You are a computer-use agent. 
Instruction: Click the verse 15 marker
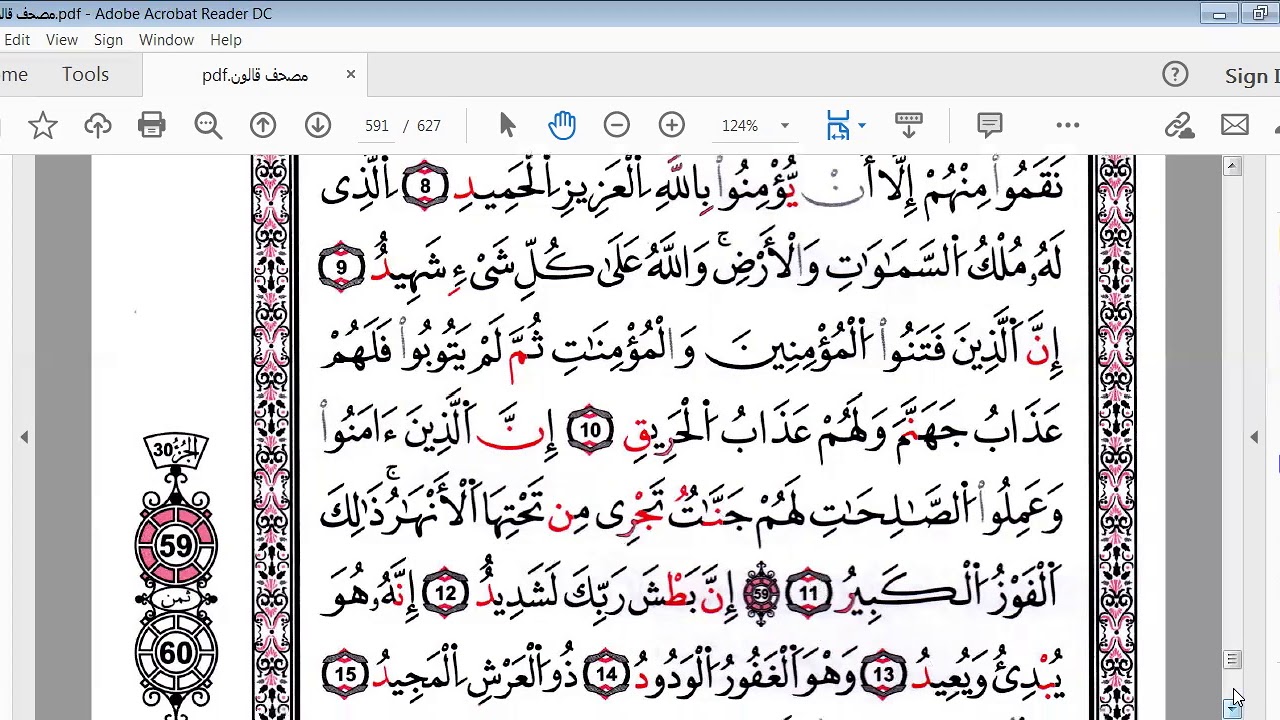(345, 676)
